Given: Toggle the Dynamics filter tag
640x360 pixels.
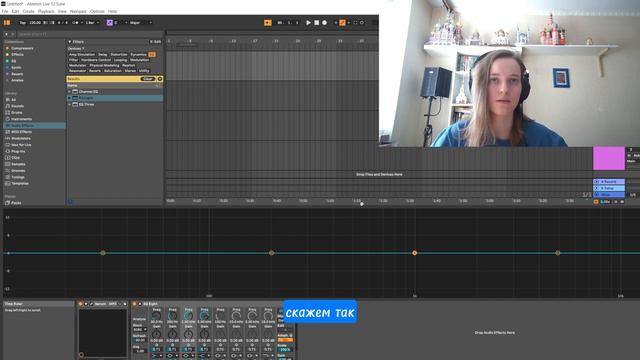Looking at the screenshot, I should click(138, 54).
